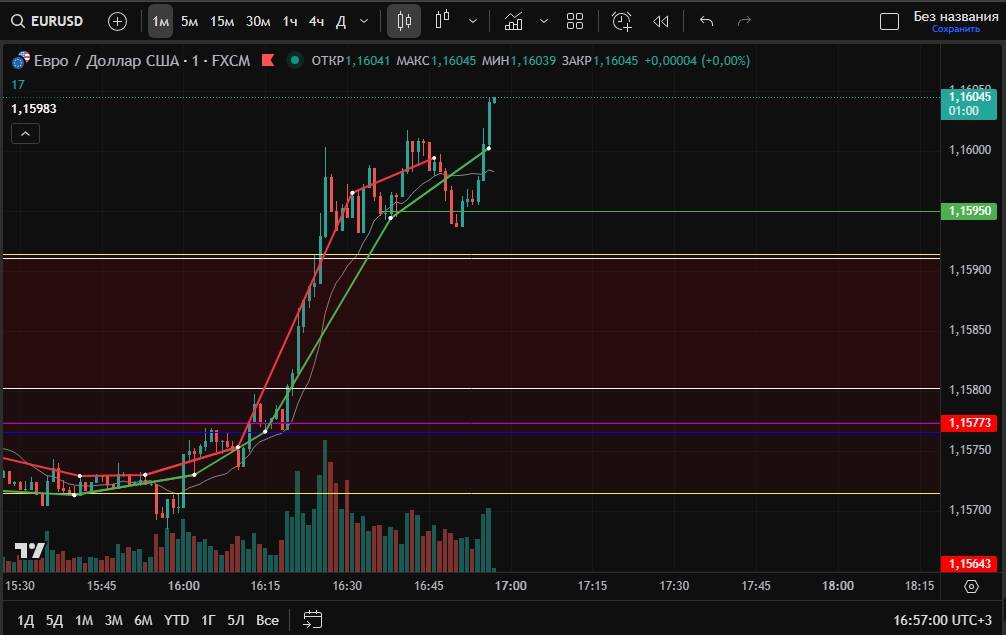Start bar replay with the rewind icon

point(660,21)
